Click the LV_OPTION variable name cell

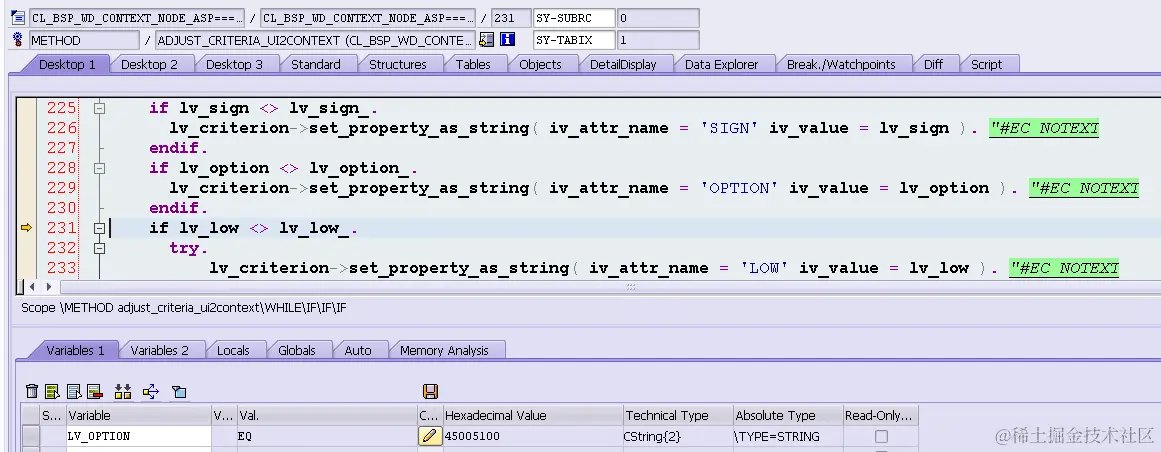pyautogui.click(x=138, y=436)
